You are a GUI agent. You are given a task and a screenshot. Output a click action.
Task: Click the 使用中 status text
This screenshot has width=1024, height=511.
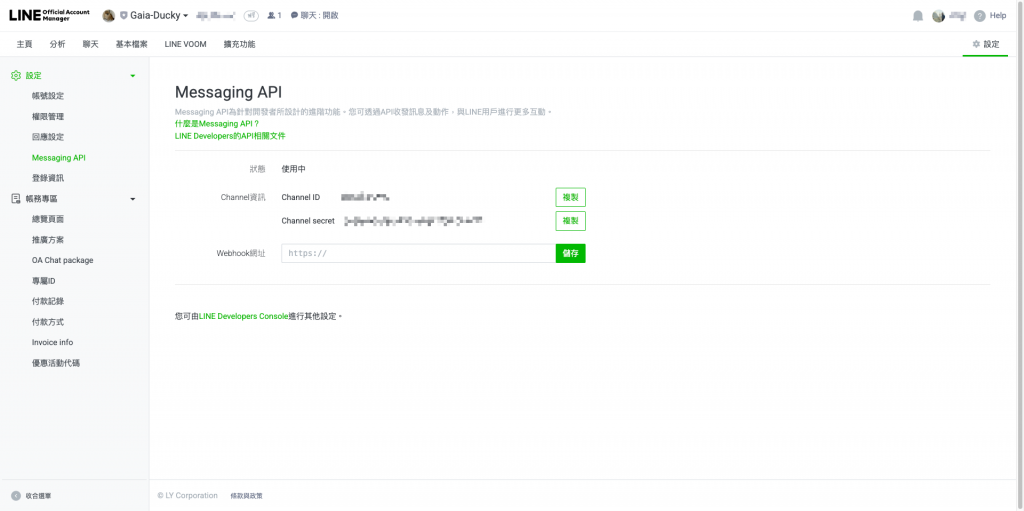pos(293,169)
